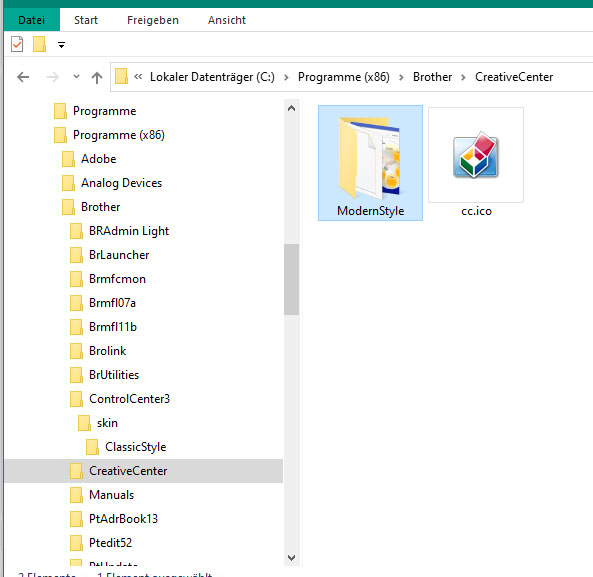Image resolution: width=593 pixels, height=577 pixels.
Task: Open dropdown arrow after Lokaler Datenträger (C:)
Action: click(286, 78)
